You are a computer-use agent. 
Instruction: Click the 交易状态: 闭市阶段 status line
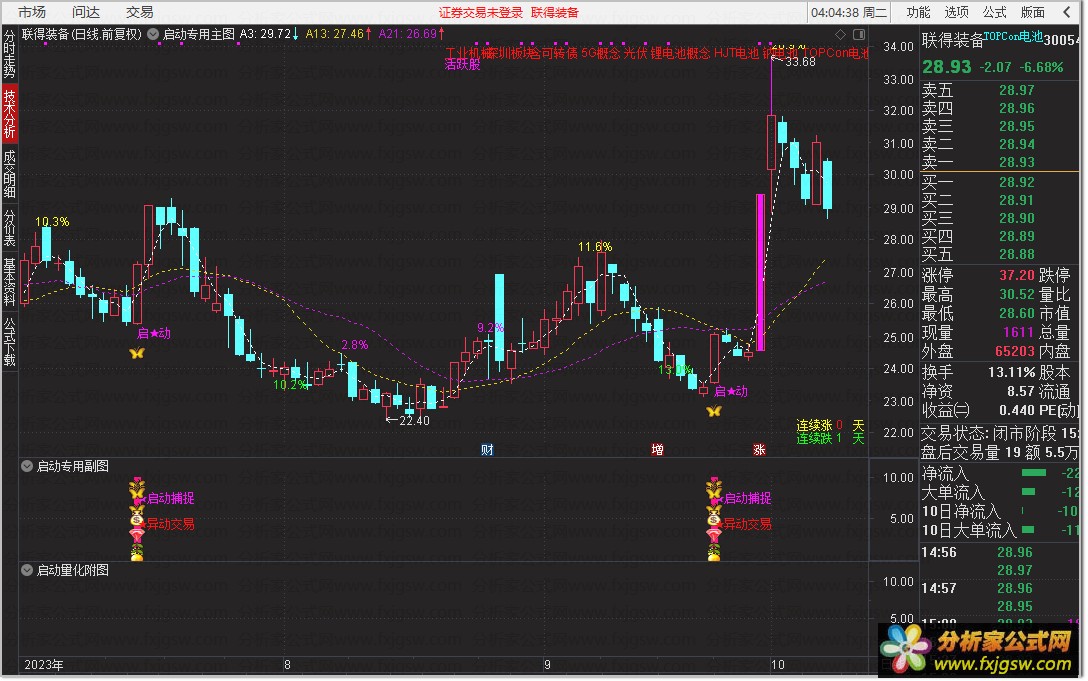click(x=999, y=433)
